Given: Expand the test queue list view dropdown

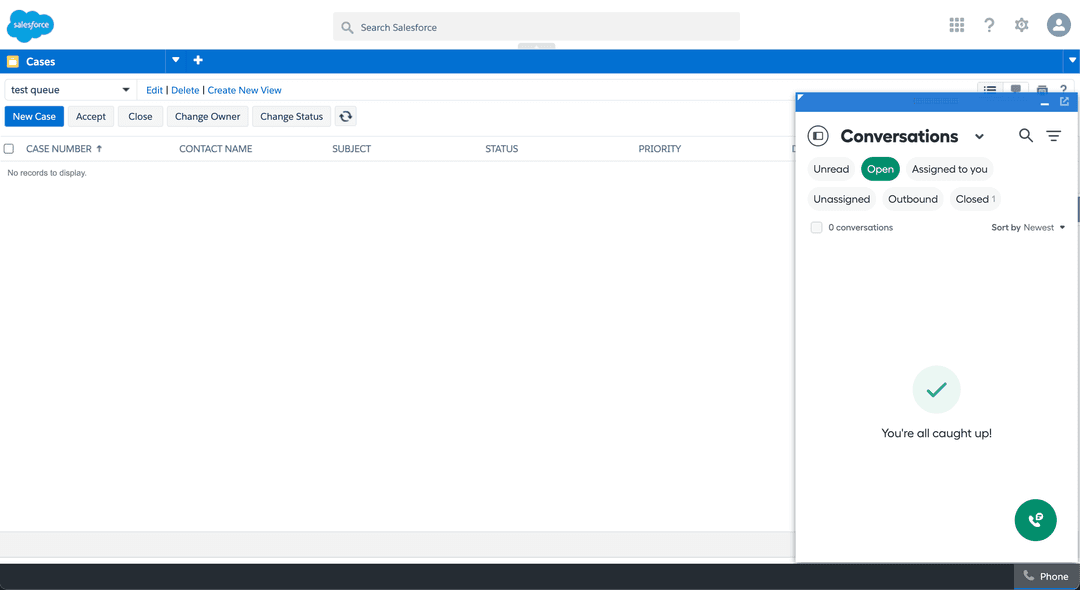Looking at the screenshot, I should pos(126,90).
